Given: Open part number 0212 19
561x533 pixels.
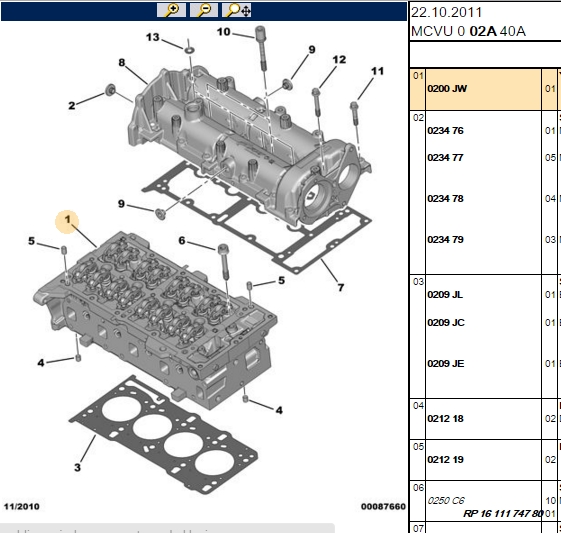Looking at the screenshot, I should pos(445,459).
